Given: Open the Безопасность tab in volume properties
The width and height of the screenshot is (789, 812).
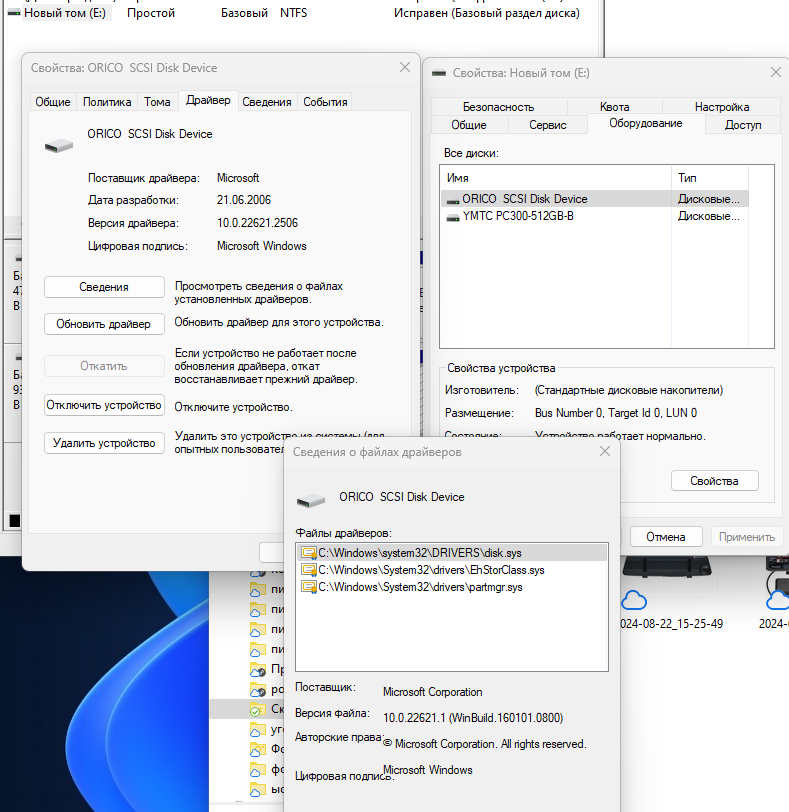Looking at the screenshot, I should click(498, 107).
